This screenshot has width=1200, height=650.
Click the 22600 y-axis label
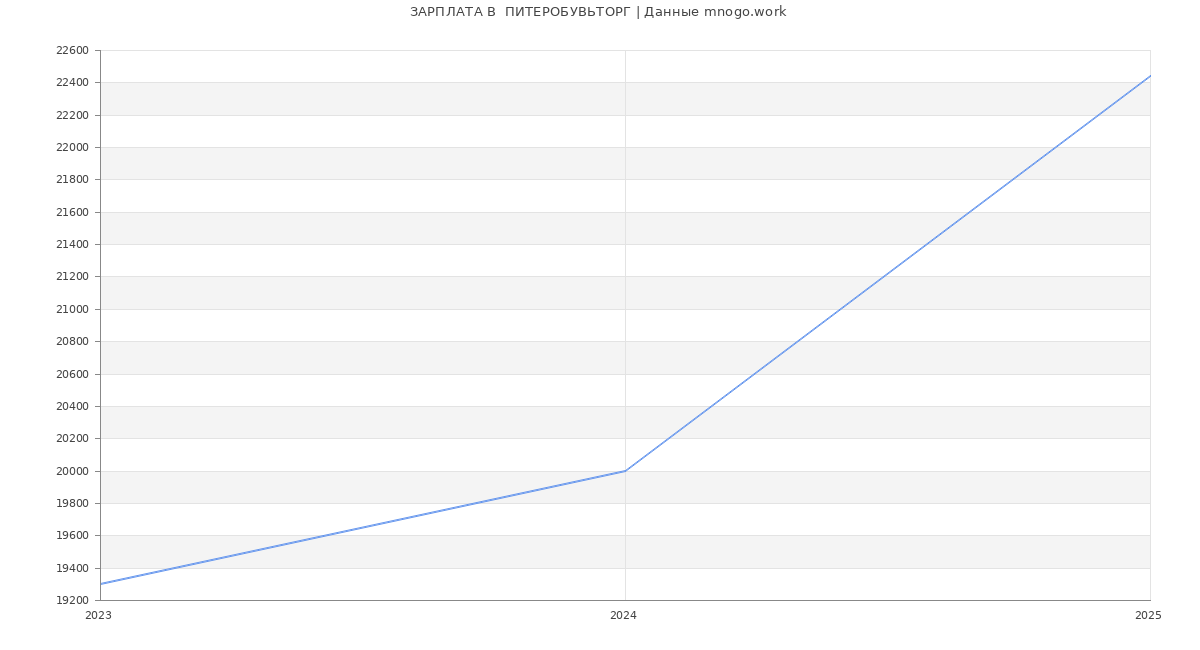(74, 51)
